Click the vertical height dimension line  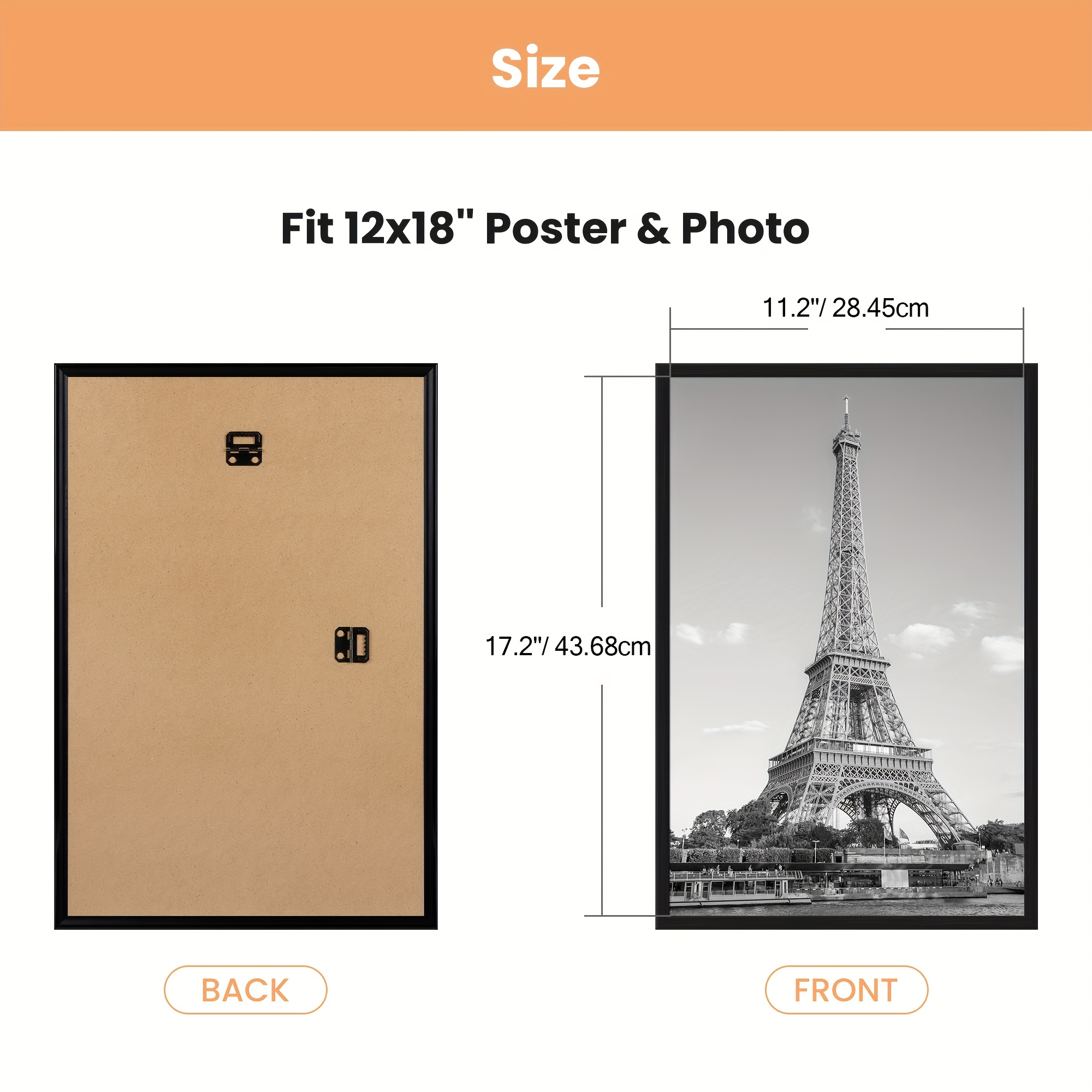pyautogui.click(x=602, y=646)
